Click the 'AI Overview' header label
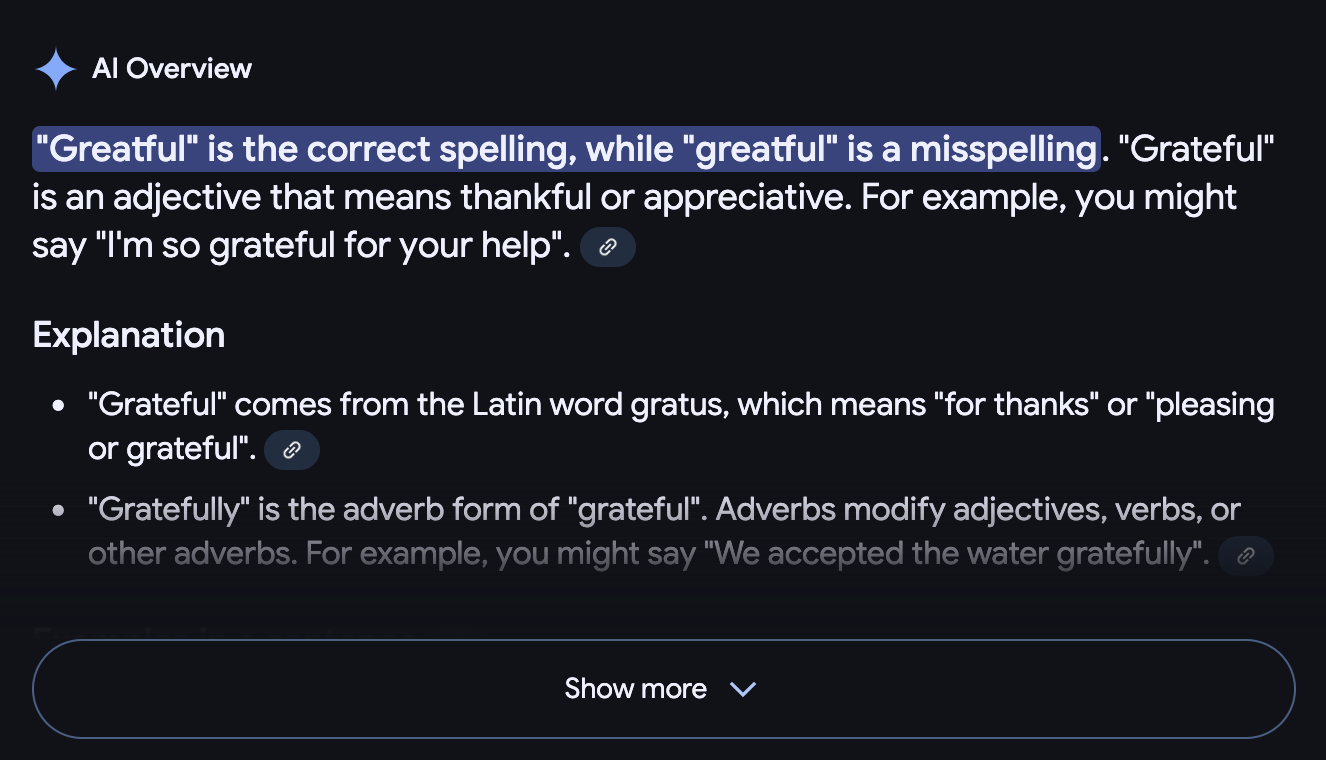The width and height of the screenshot is (1326, 760). [172, 68]
